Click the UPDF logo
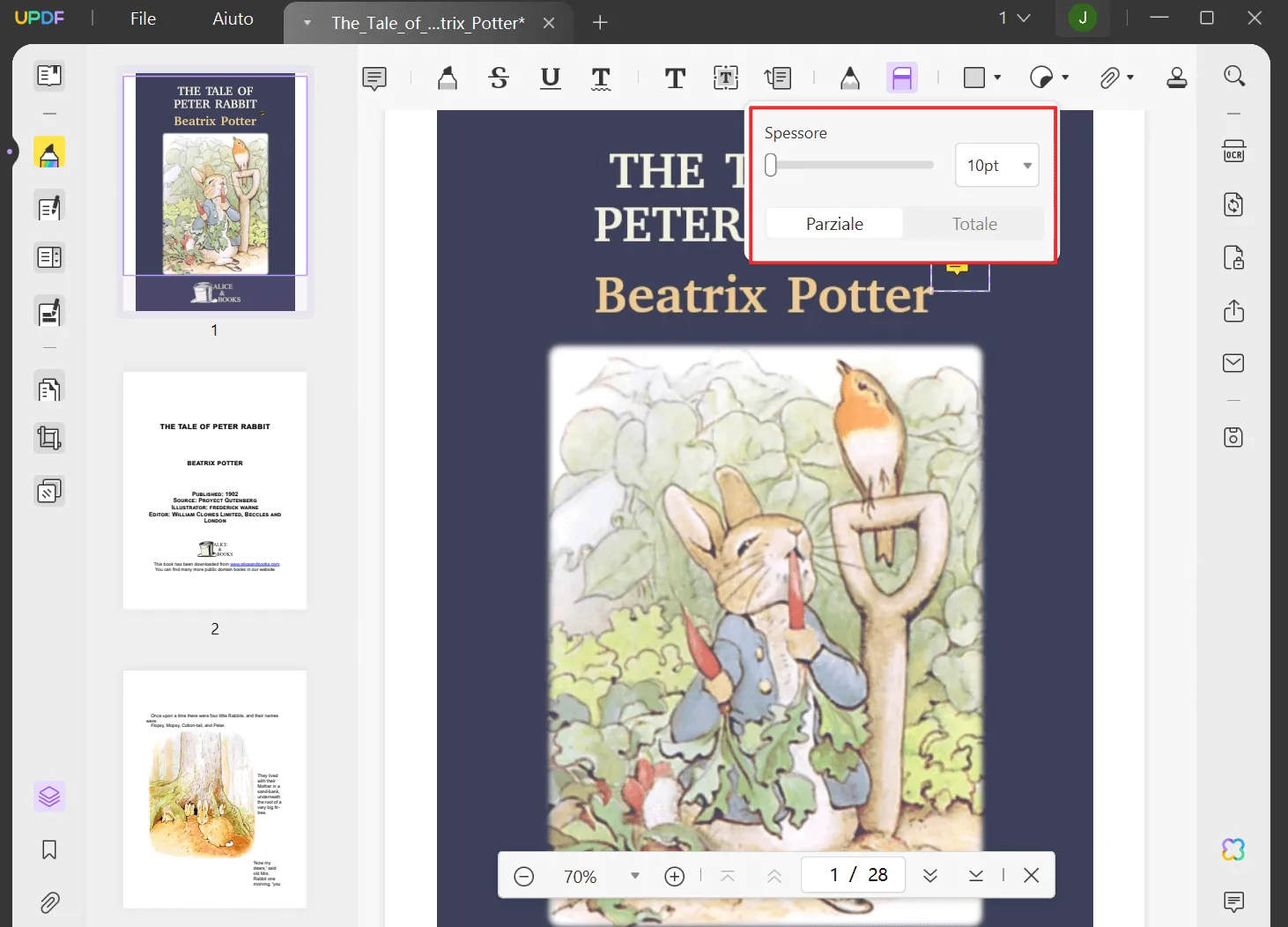 click(40, 18)
